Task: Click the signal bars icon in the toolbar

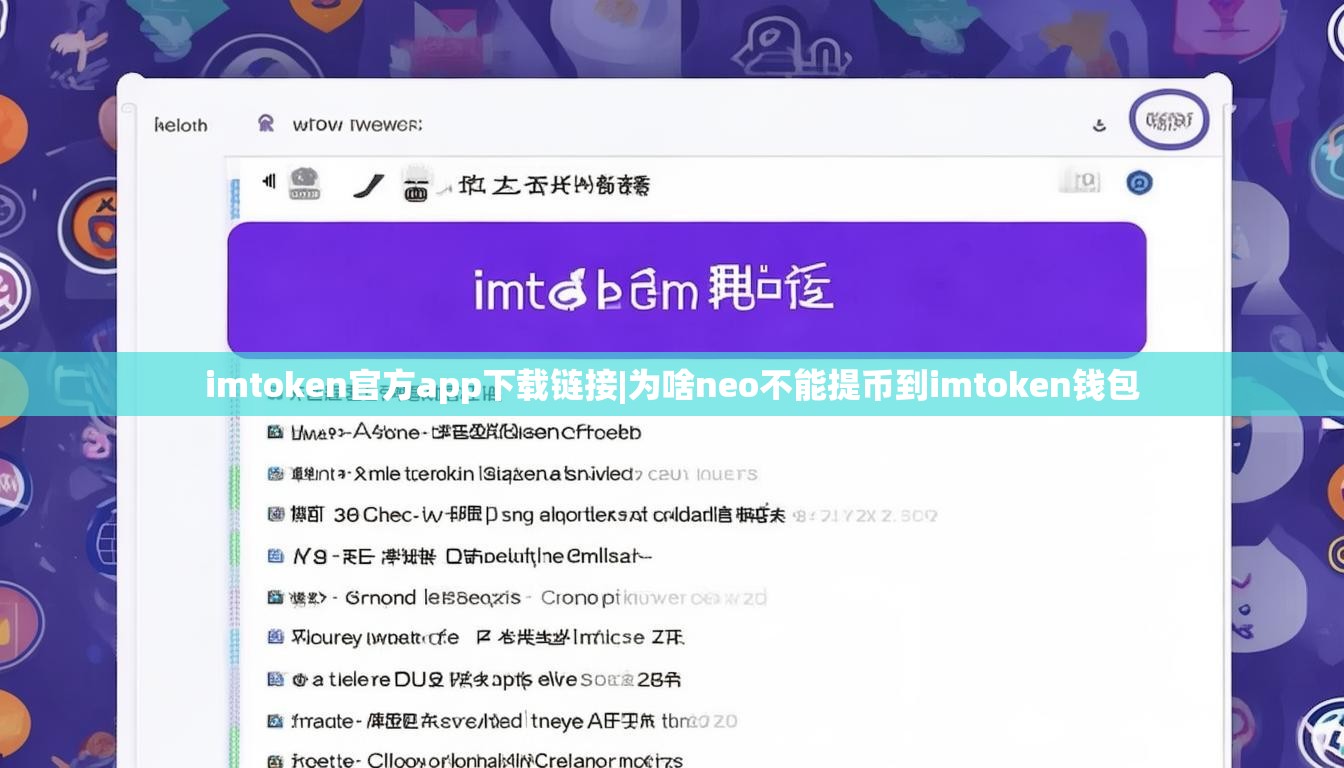Action: click(x=268, y=181)
